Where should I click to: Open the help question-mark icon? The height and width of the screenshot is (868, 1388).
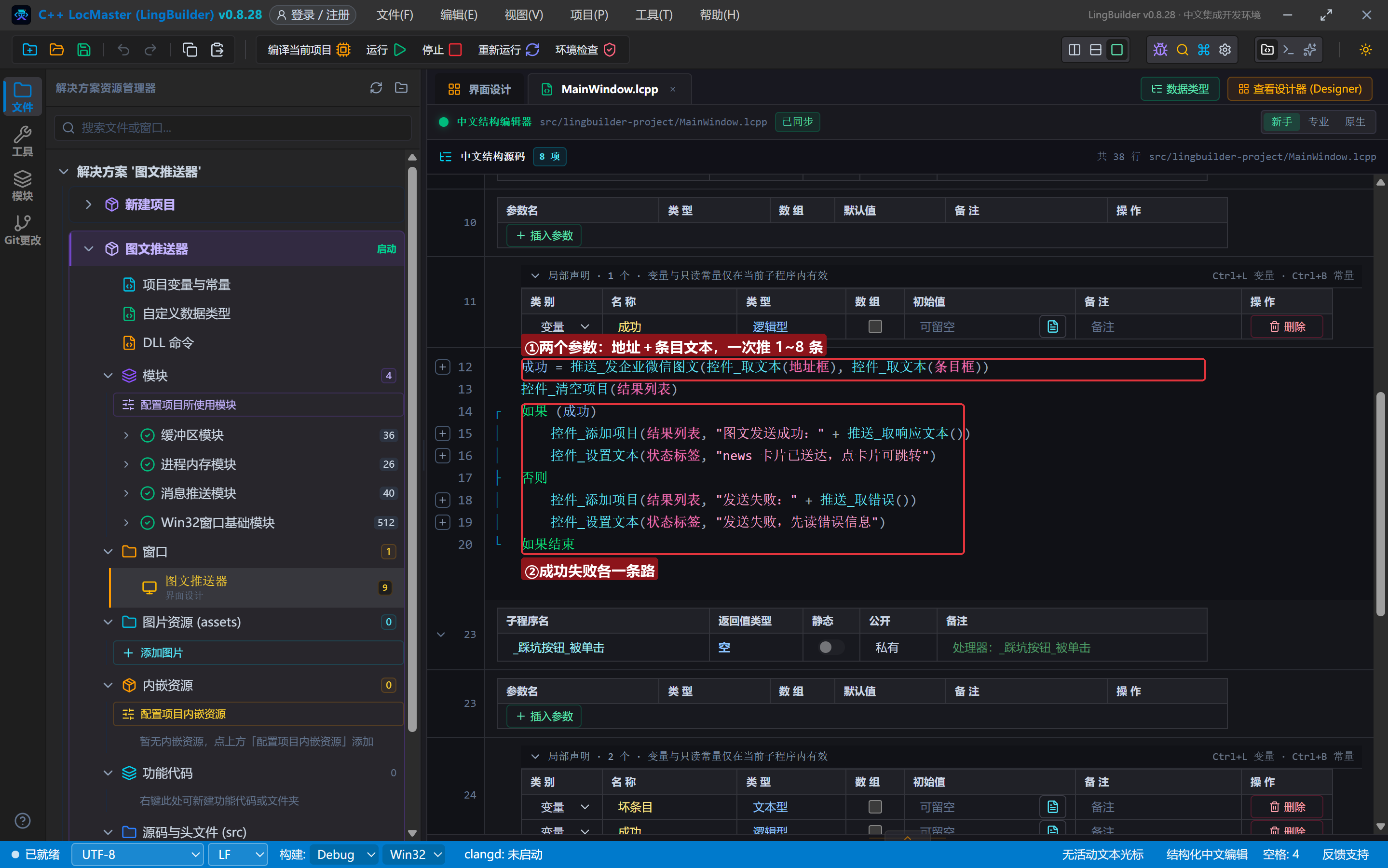[22, 820]
